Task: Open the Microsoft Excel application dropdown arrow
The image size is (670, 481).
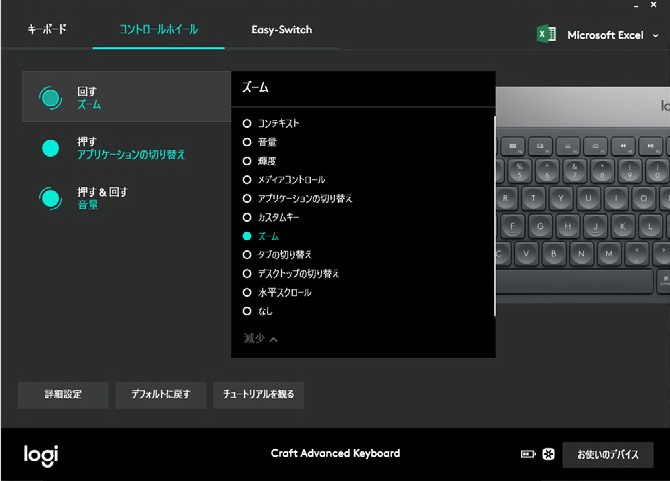Action: [655, 35]
